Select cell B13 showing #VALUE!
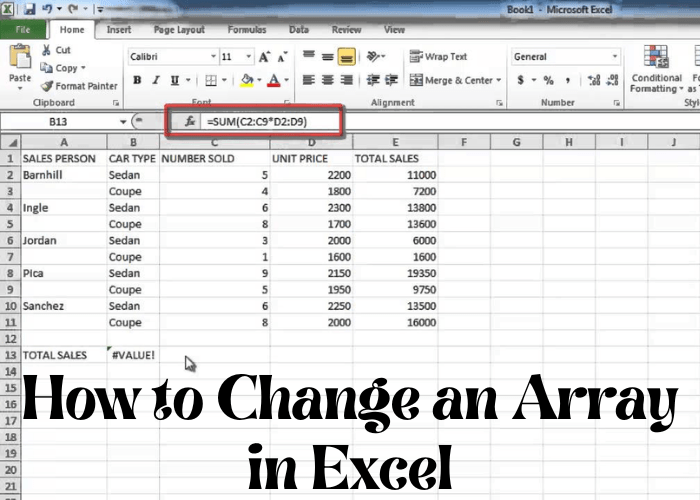Screen dimensions: 700x500 133,355
